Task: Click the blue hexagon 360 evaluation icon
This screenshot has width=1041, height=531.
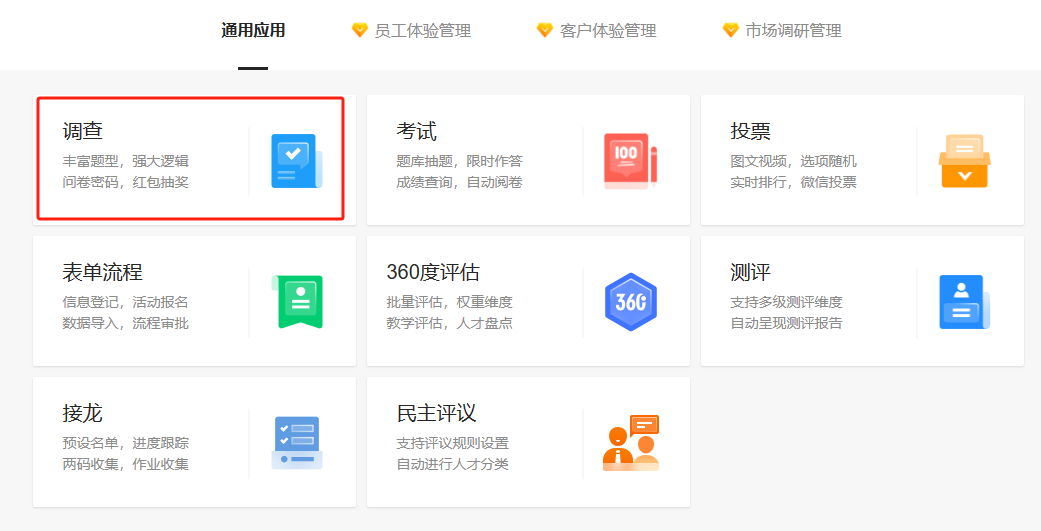Action: click(x=631, y=302)
